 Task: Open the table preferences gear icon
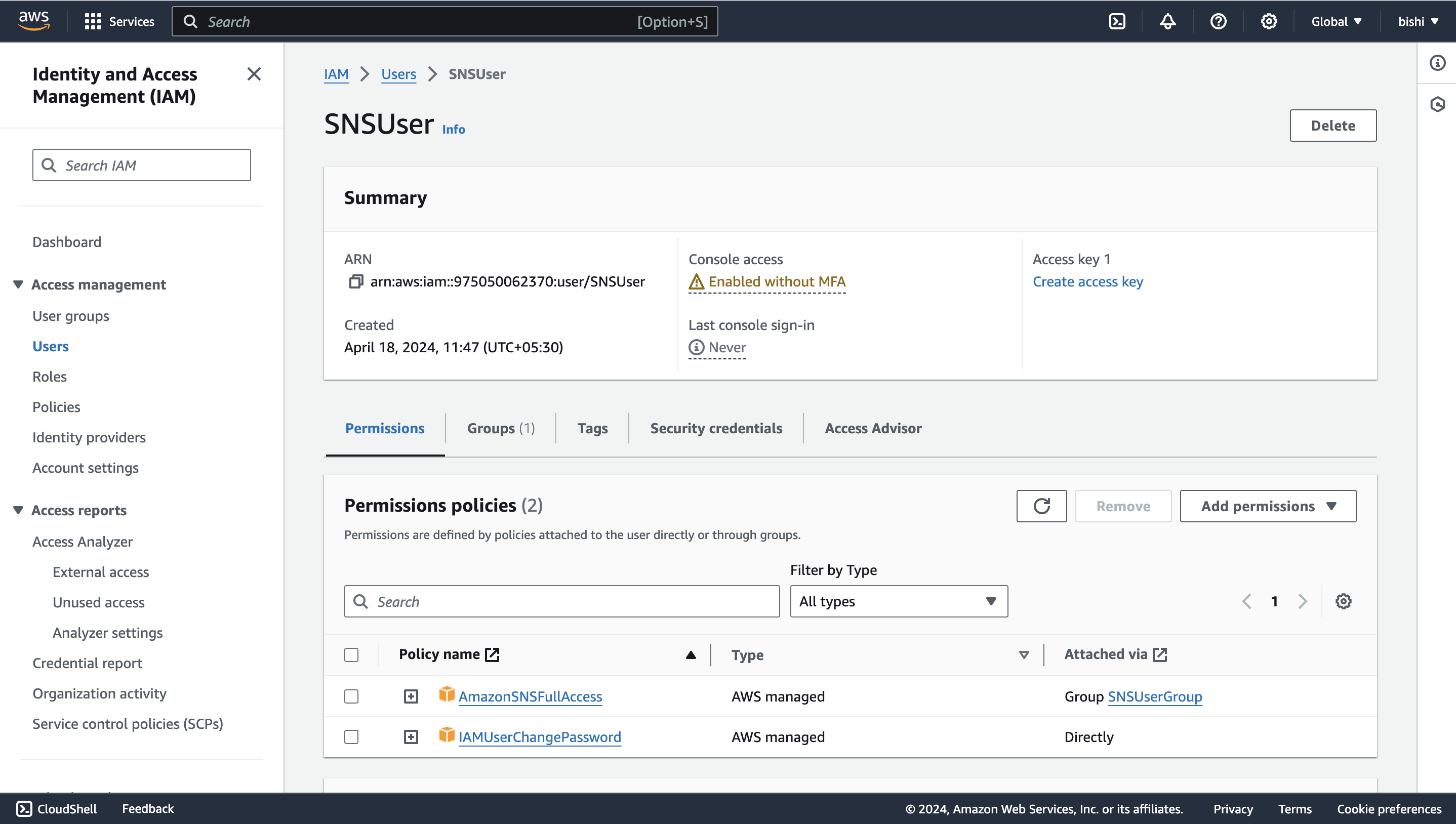tap(1344, 601)
